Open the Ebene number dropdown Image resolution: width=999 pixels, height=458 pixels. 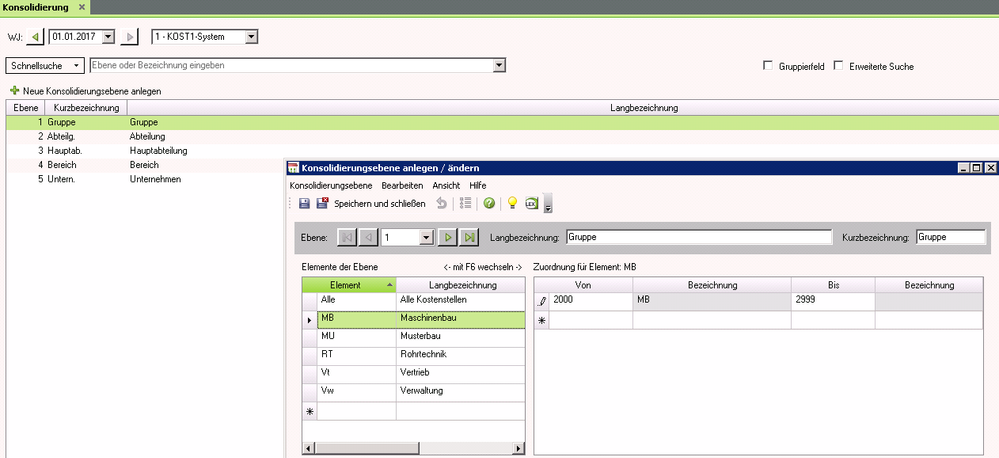coord(426,237)
